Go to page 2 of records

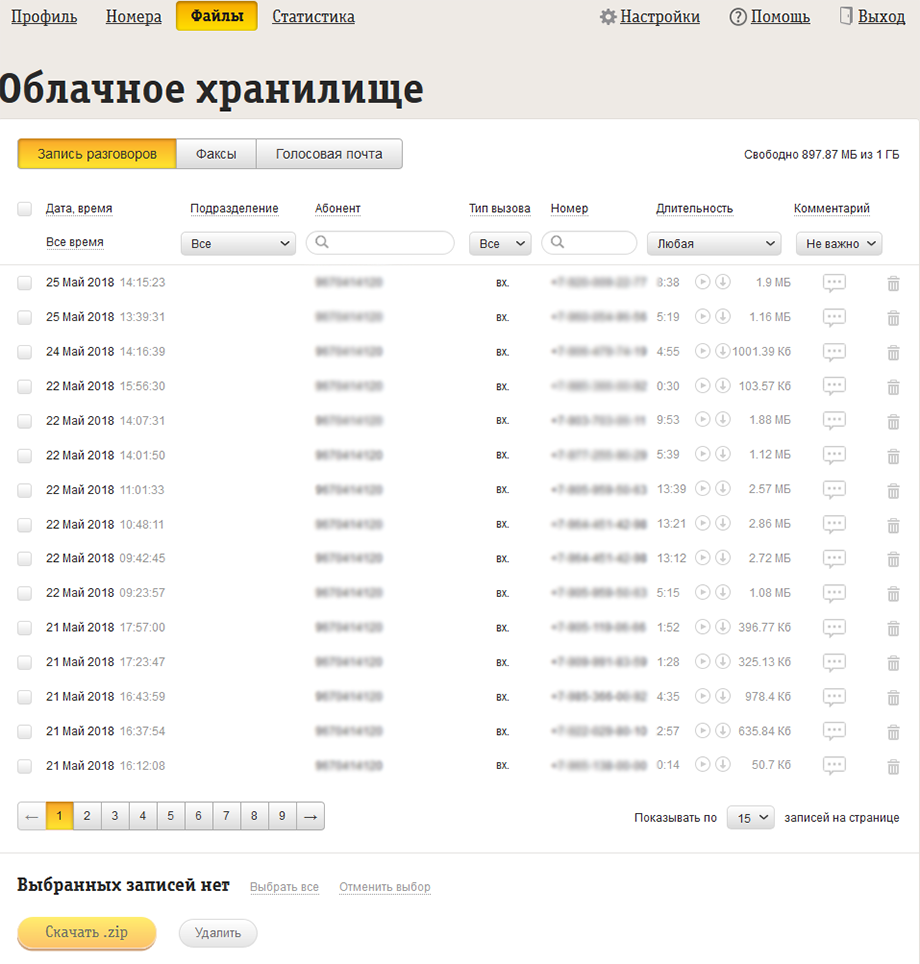[x=87, y=816]
